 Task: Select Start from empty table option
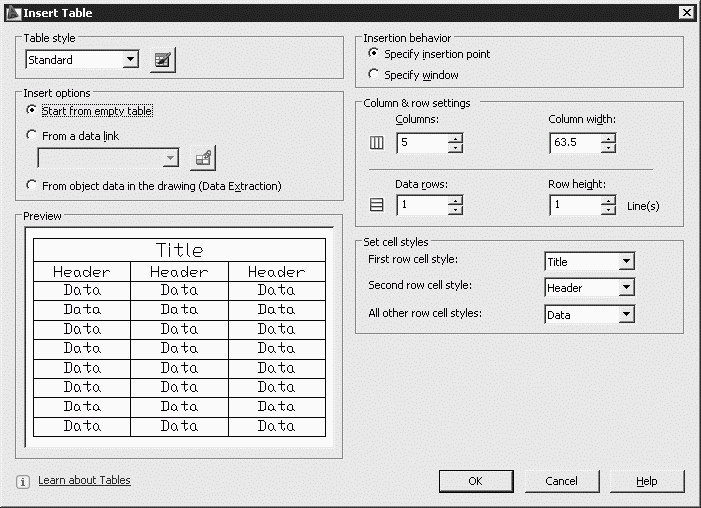tap(32, 111)
